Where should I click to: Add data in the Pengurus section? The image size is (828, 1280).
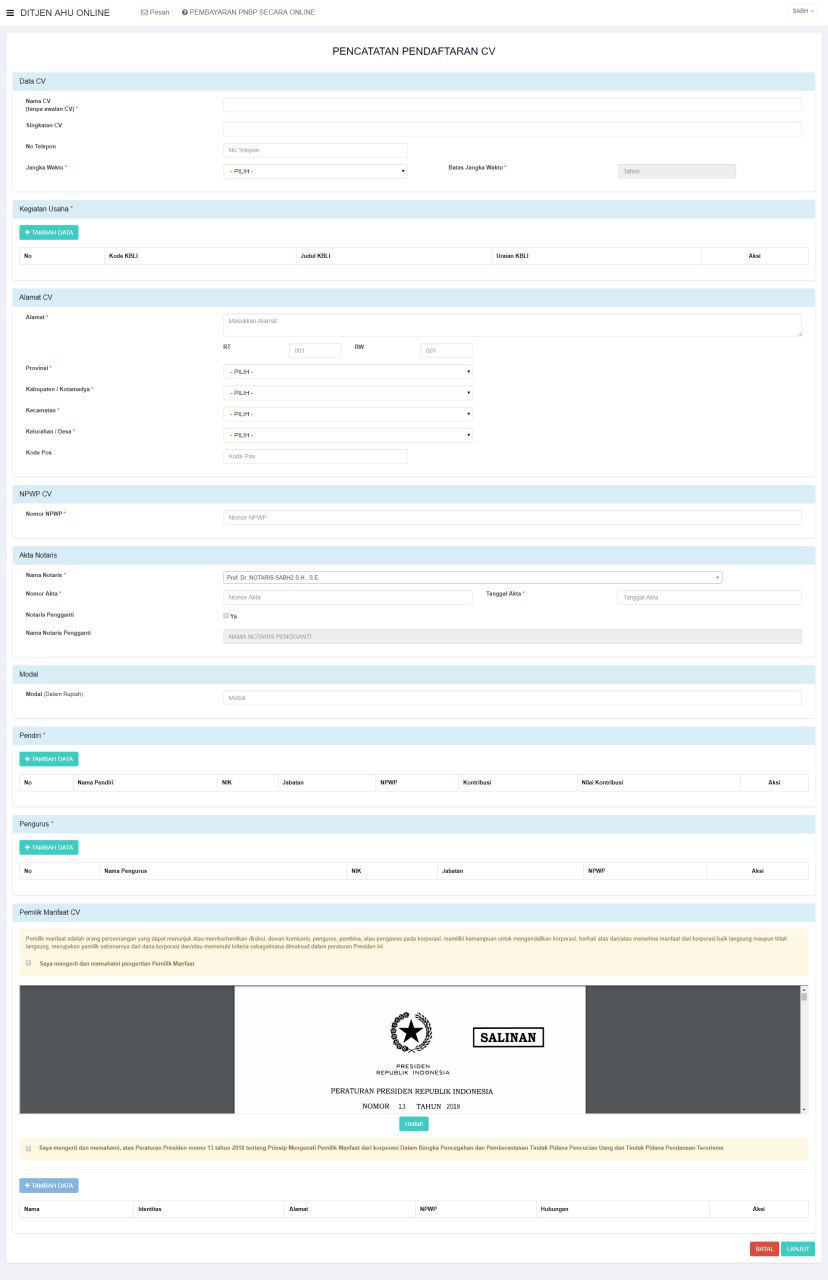(49, 847)
